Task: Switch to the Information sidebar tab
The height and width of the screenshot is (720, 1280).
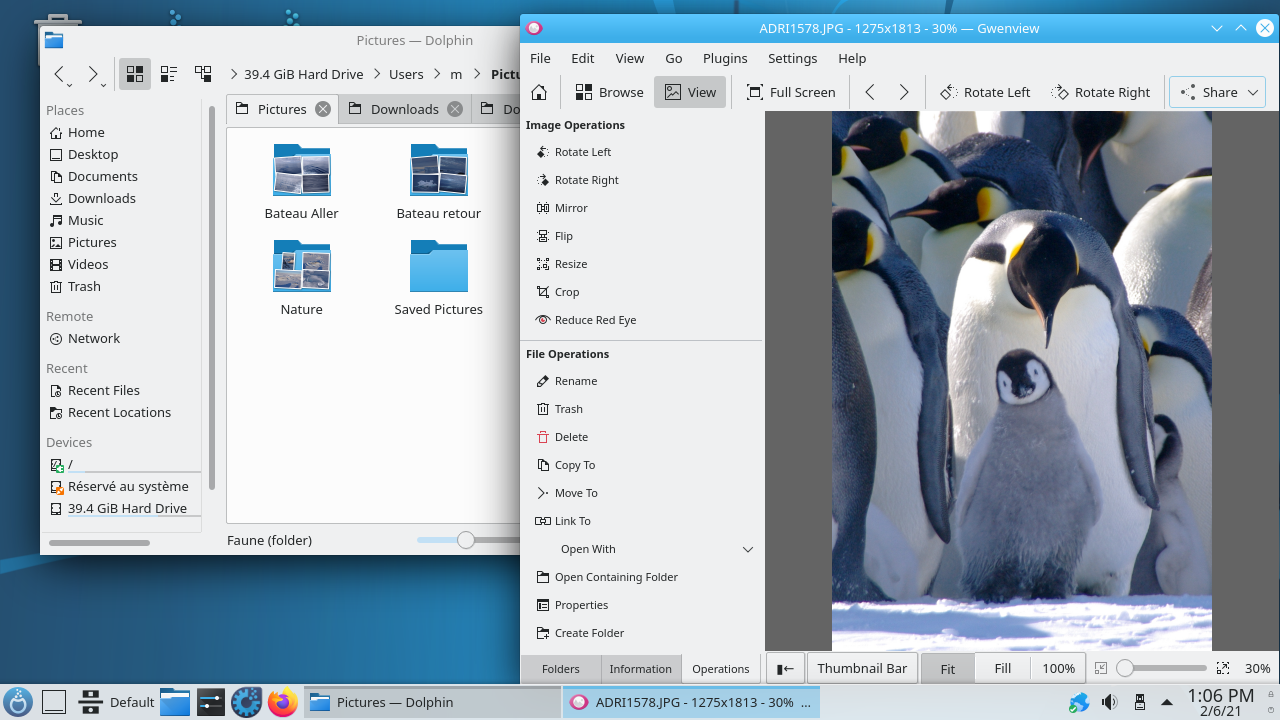Action: coord(640,669)
